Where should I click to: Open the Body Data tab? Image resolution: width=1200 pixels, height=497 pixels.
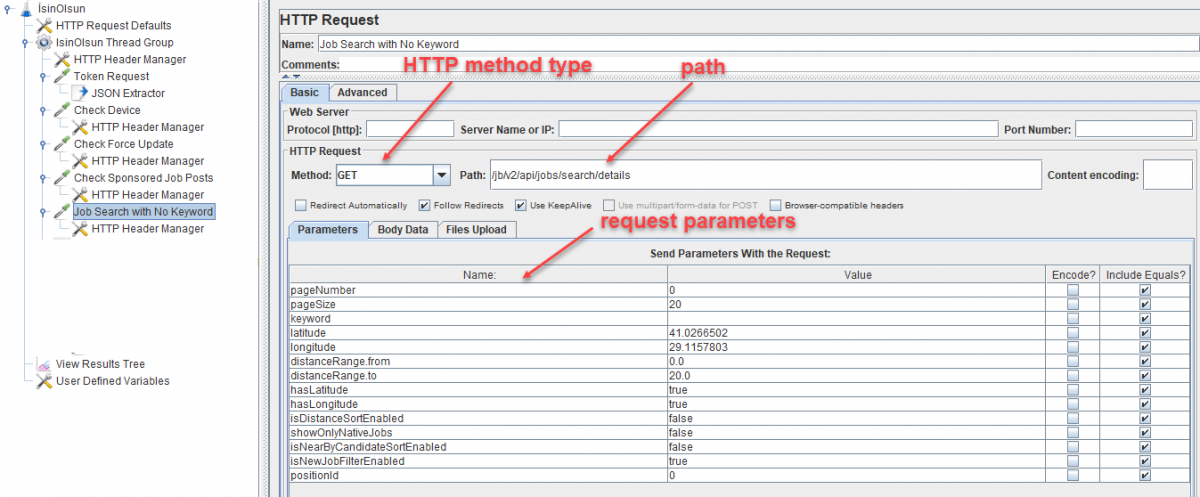403,229
